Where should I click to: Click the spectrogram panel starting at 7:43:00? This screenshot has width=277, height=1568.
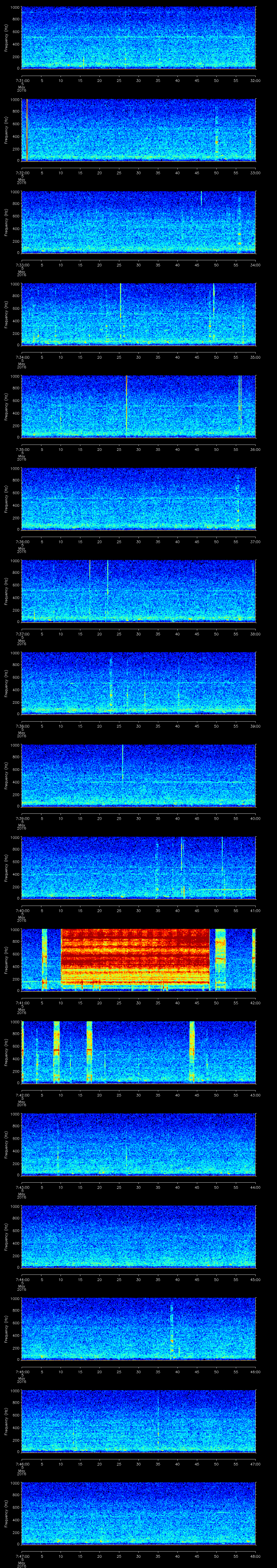coord(139,1144)
